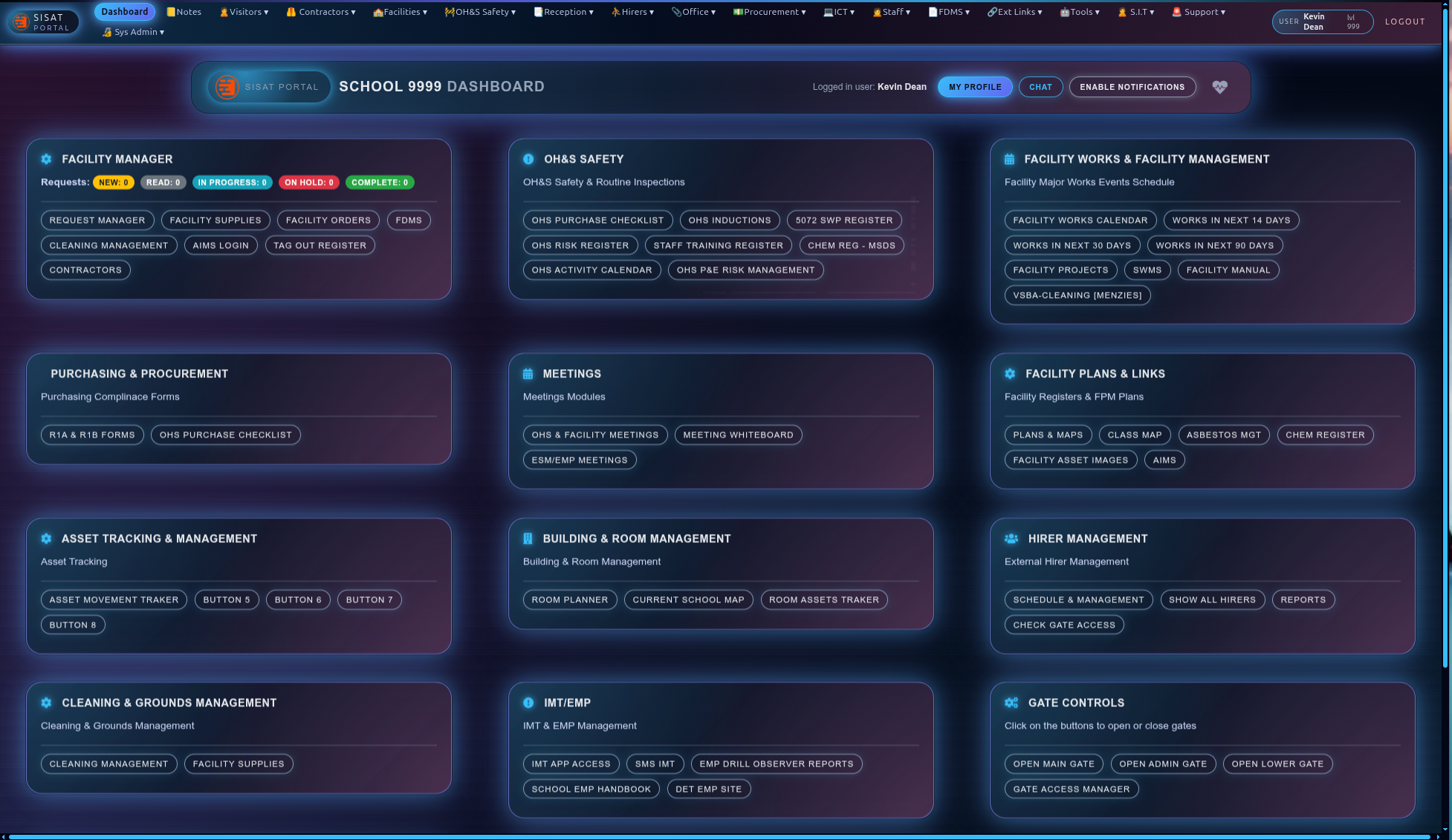Click the building icon on Building & Room Management
Image resolution: width=1452 pixels, height=840 pixels.
[x=528, y=538]
